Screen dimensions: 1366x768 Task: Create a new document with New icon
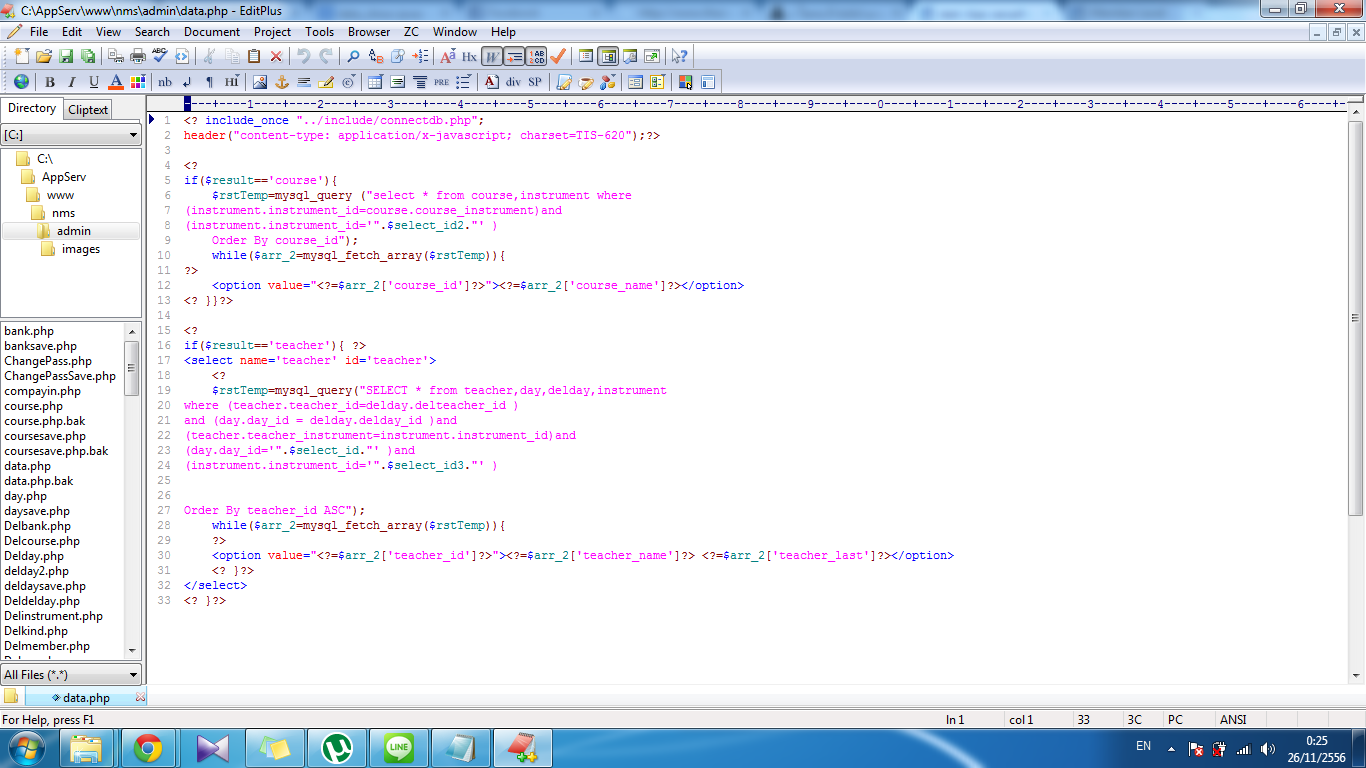point(22,56)
